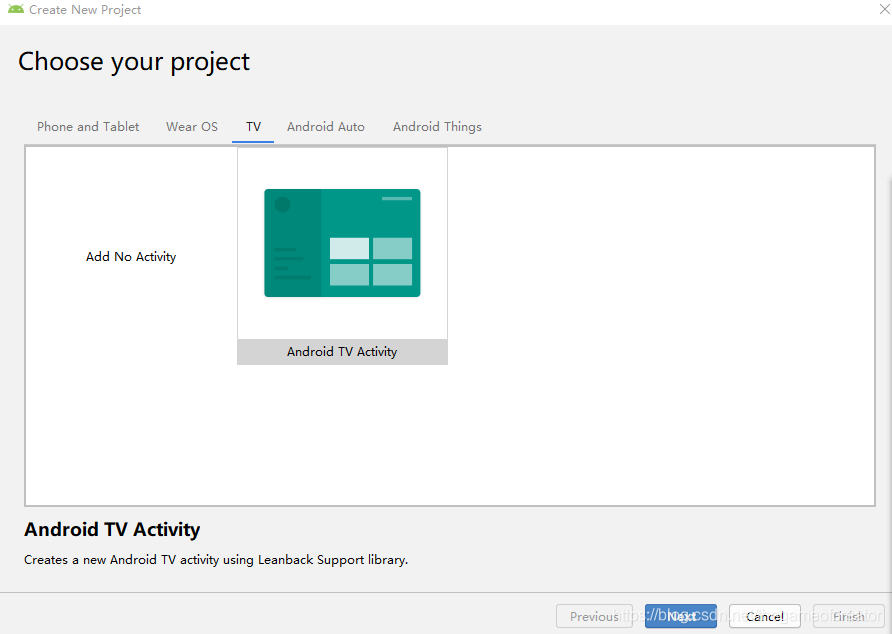This screenshot has height=634, width=892.
Task: Click the Finish button
Action: (848, 616)
